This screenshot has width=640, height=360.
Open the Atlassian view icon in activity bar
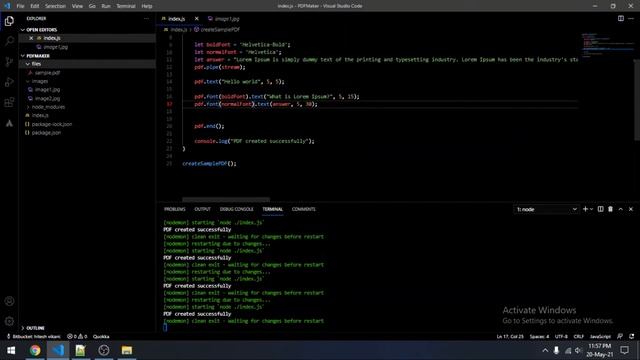[9, 123]
